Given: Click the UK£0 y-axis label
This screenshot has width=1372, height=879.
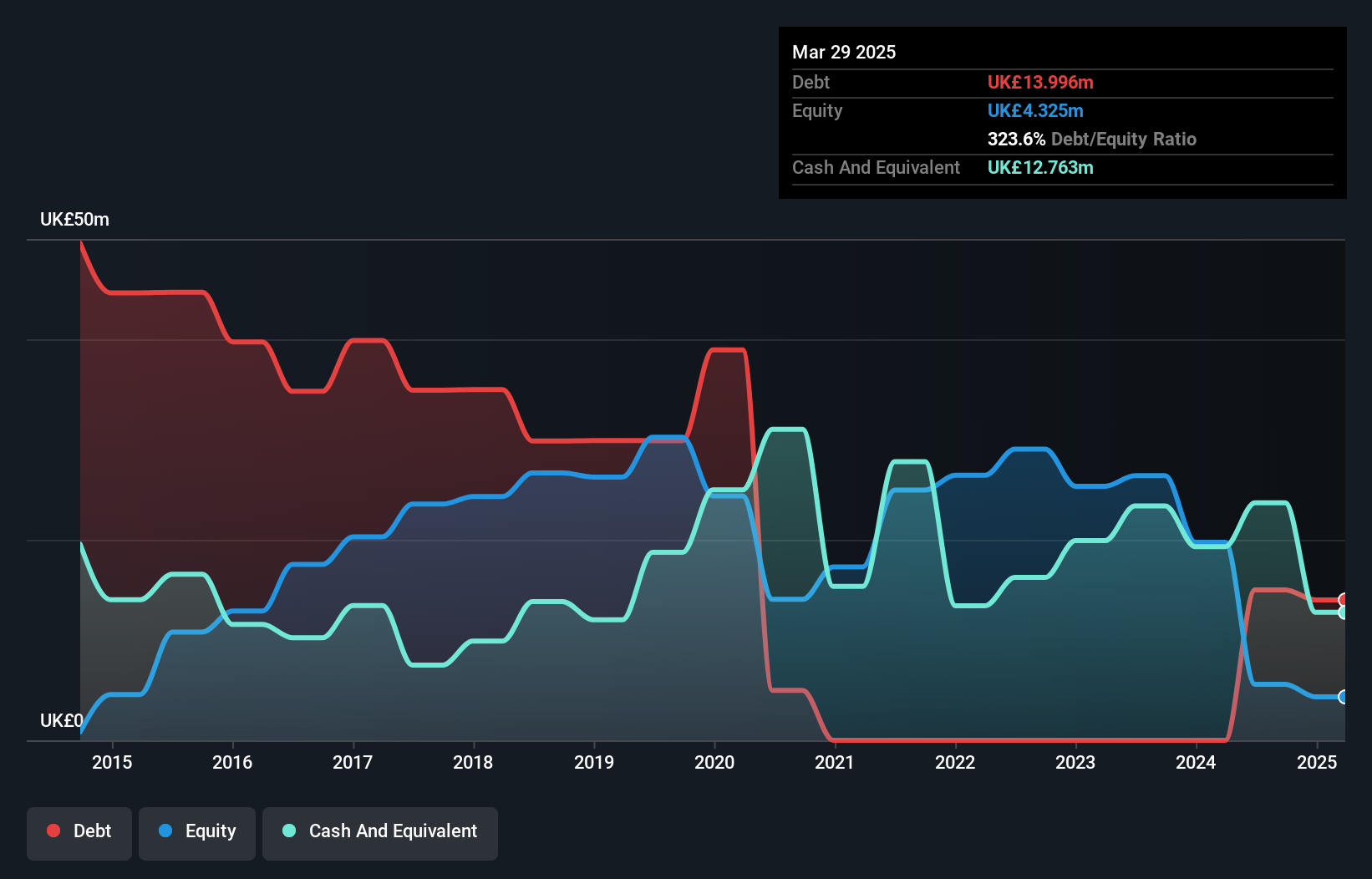Looking at the screenshot, I should click(x=62, y=720).
